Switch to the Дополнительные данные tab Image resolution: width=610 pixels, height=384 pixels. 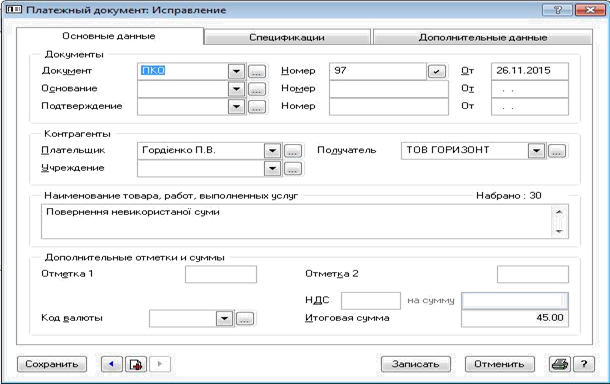click(482, 37)
